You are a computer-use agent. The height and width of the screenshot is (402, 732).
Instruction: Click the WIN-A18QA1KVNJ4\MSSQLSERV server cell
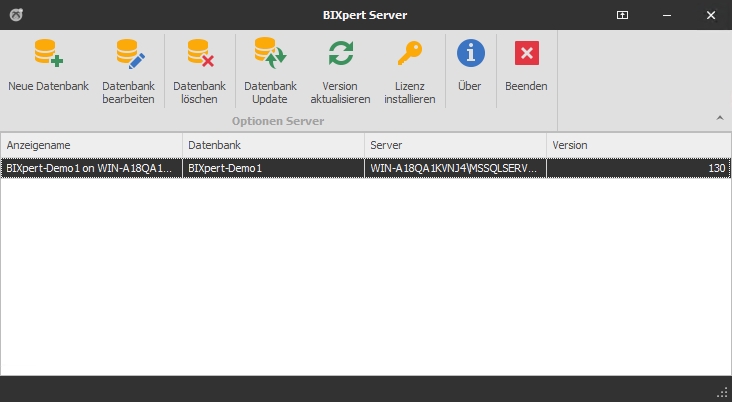pyautogui.click(x=455, y=168)
